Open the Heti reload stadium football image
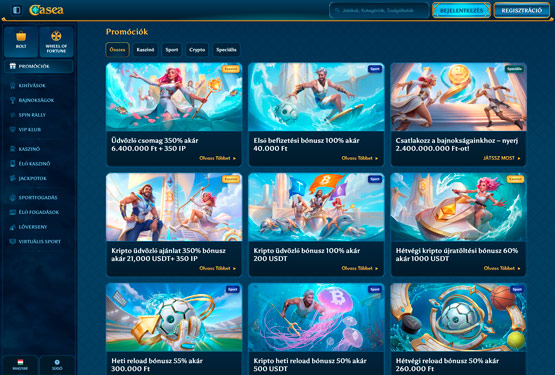 point(174,317)
